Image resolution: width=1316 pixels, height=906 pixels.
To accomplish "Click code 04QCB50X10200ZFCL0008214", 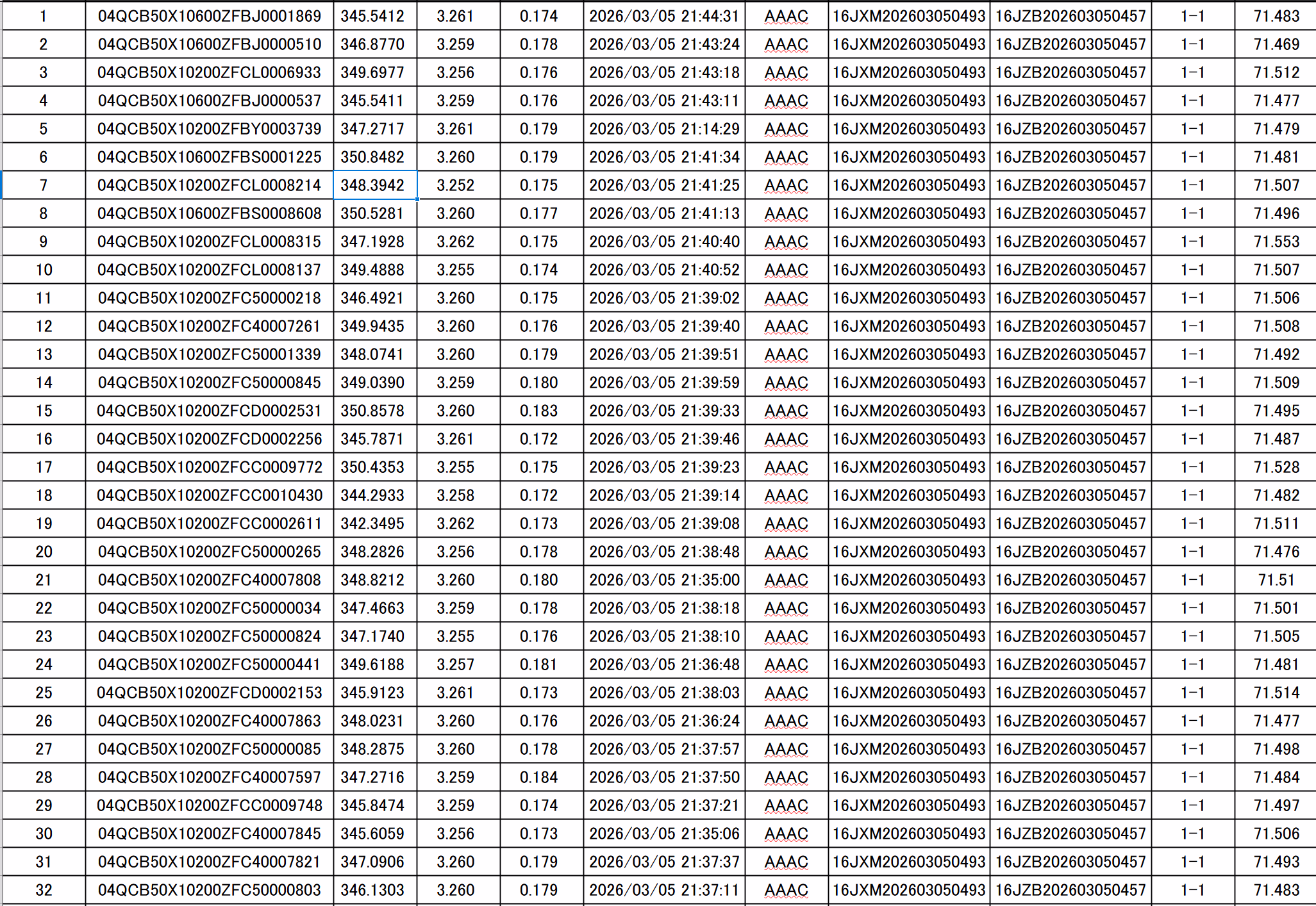I will click(210, 185).
